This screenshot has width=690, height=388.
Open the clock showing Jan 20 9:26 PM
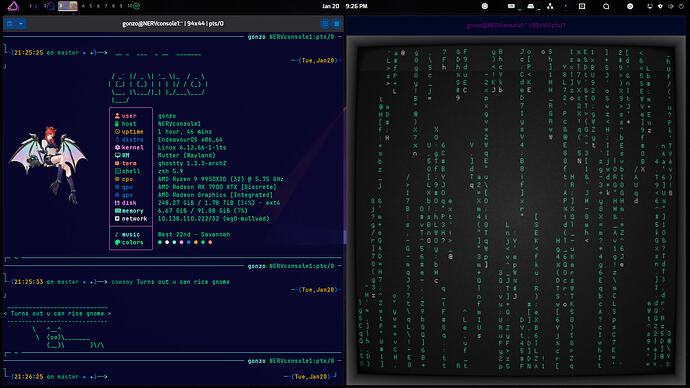point(345,6)
